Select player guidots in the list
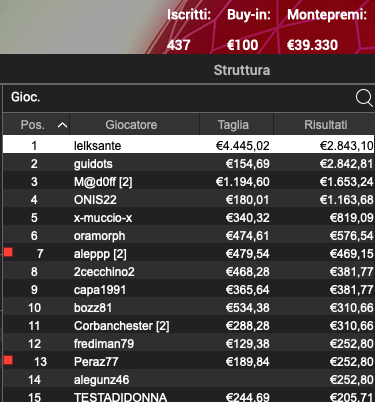The width and height of the screenshot is (375, 402). [x=189, y=164]
